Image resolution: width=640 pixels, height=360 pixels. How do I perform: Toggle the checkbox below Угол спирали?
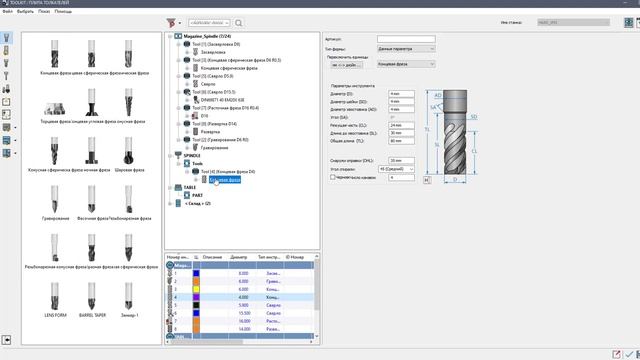pos(333,177)
